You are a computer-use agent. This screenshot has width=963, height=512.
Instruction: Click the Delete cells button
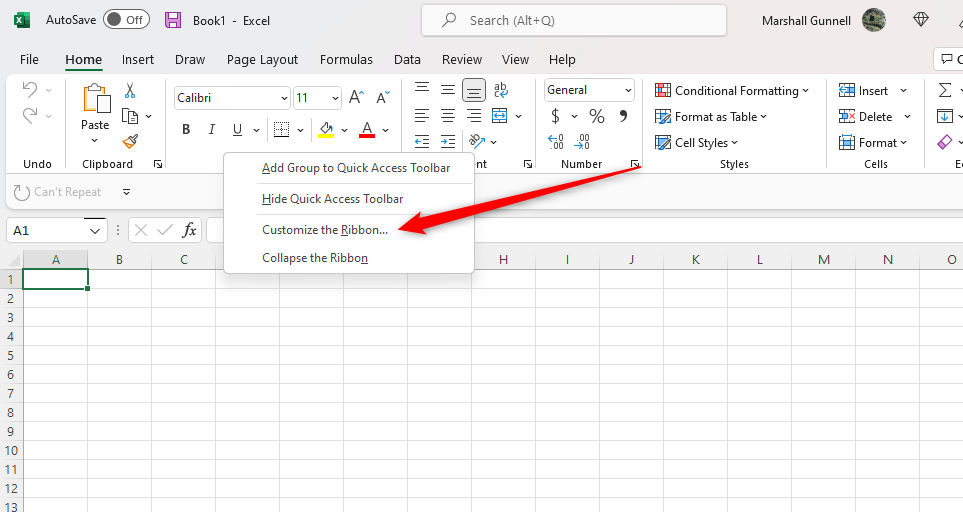point(865,117)
